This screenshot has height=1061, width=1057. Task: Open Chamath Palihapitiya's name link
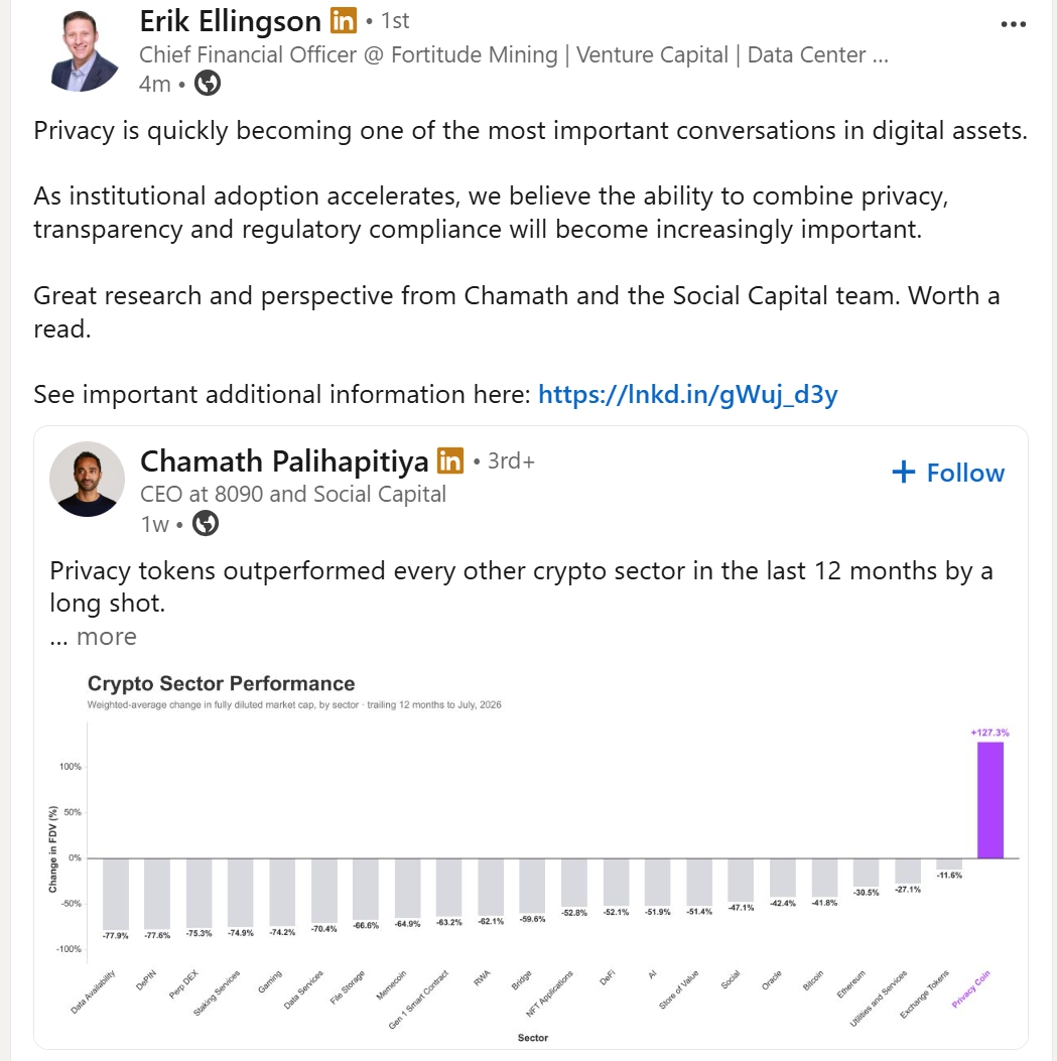pyautogui.click(x=284, y=461)
